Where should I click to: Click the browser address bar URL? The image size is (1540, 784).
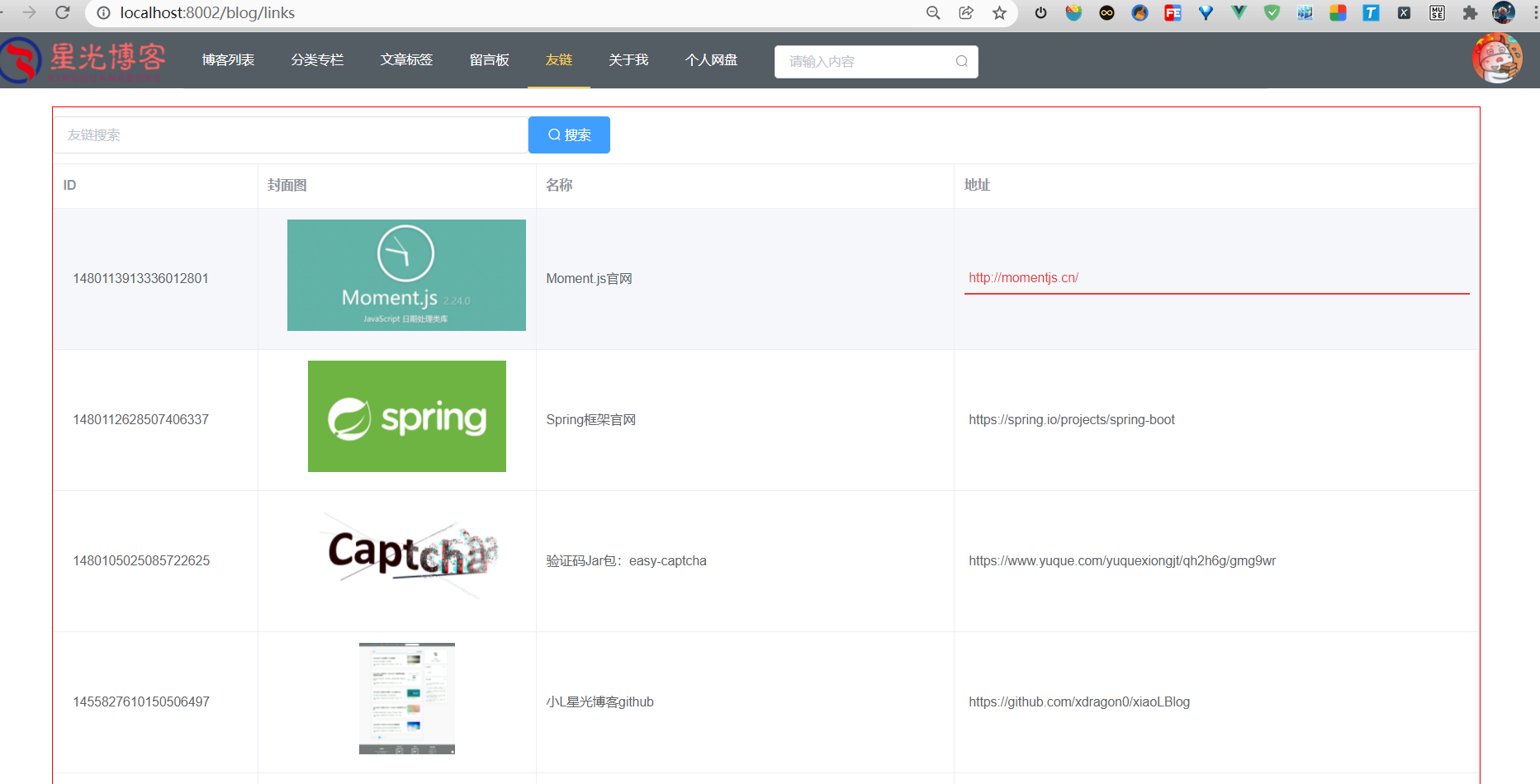(207, 13)
